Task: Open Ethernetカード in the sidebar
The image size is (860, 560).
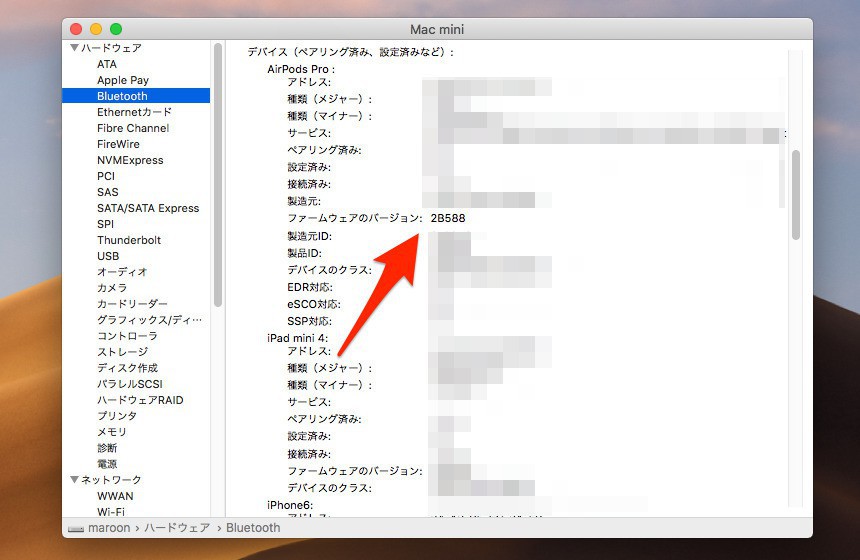Action: pos(134,112)
